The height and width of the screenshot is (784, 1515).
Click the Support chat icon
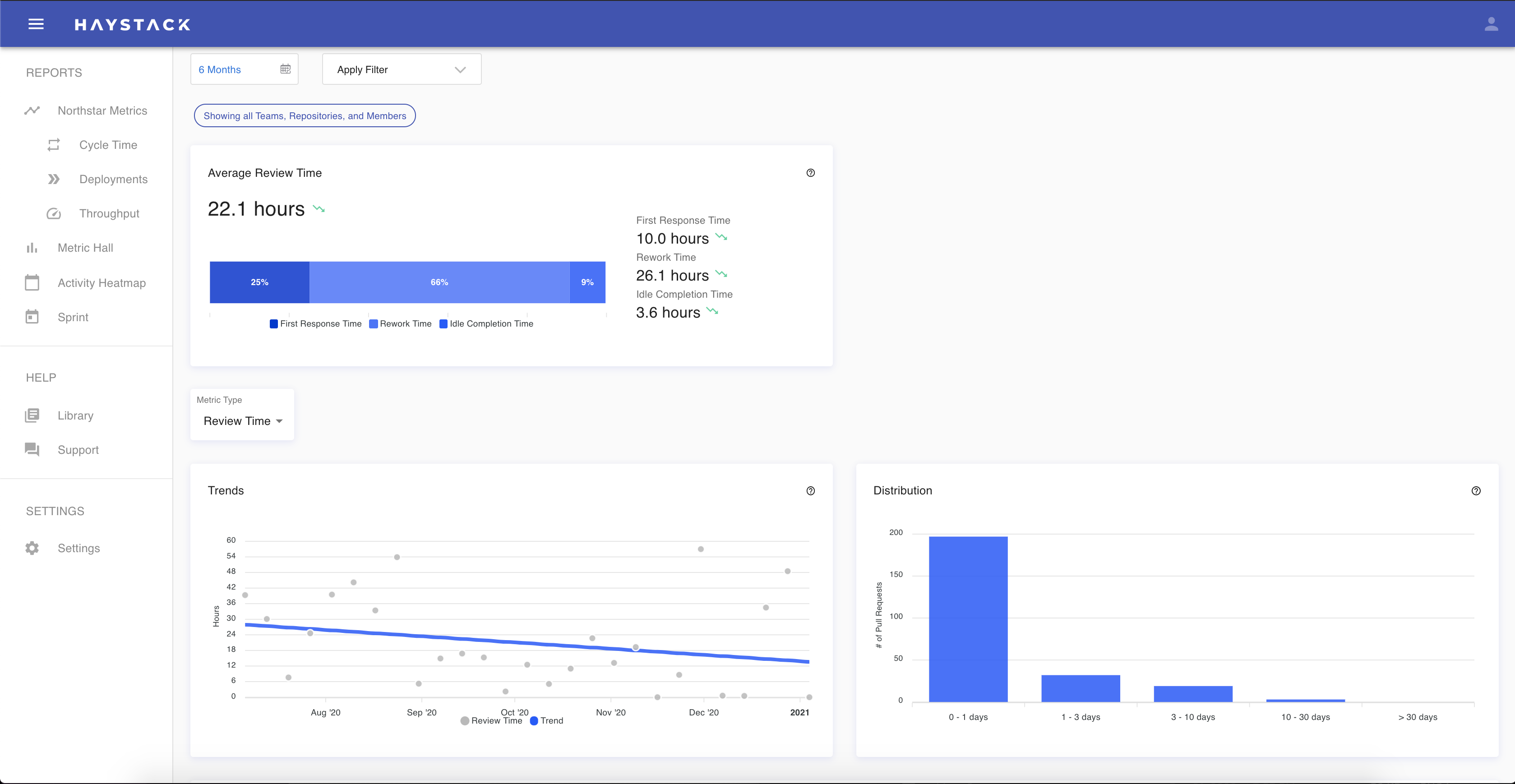point(32,449)
